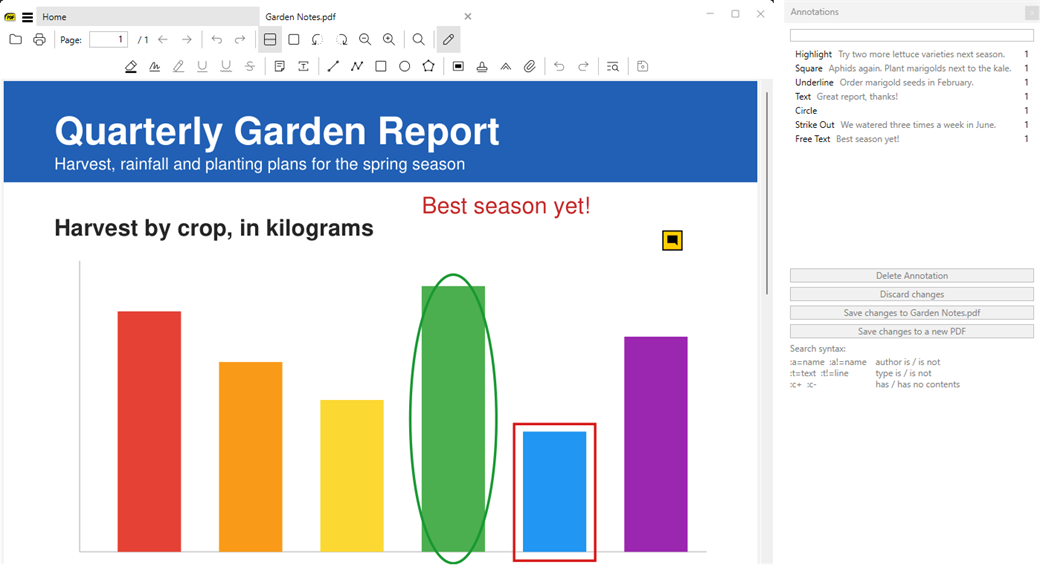Select the Circle annotation row
Image resolution: width=1040 pixels, height=565 pixels.
coord(911,111)
